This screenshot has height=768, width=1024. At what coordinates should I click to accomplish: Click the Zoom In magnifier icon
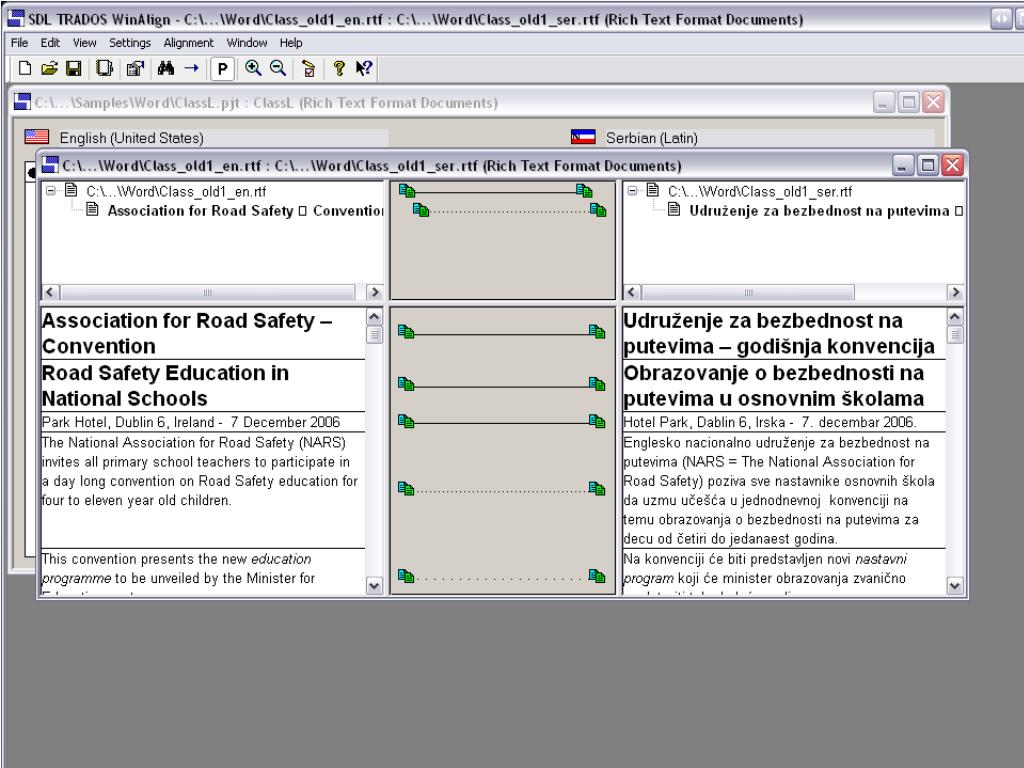pyautogui.click(x=253, y=68)
